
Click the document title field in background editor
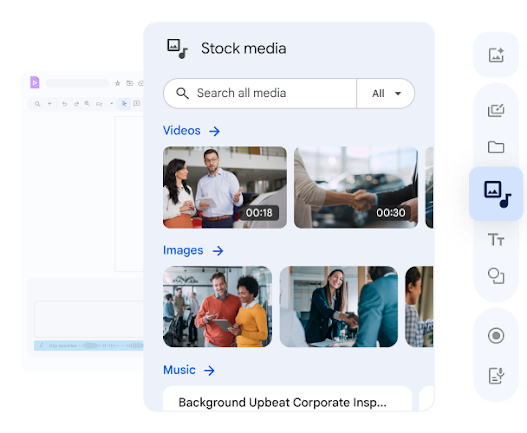pyautogui.click(x=77, y=83)
